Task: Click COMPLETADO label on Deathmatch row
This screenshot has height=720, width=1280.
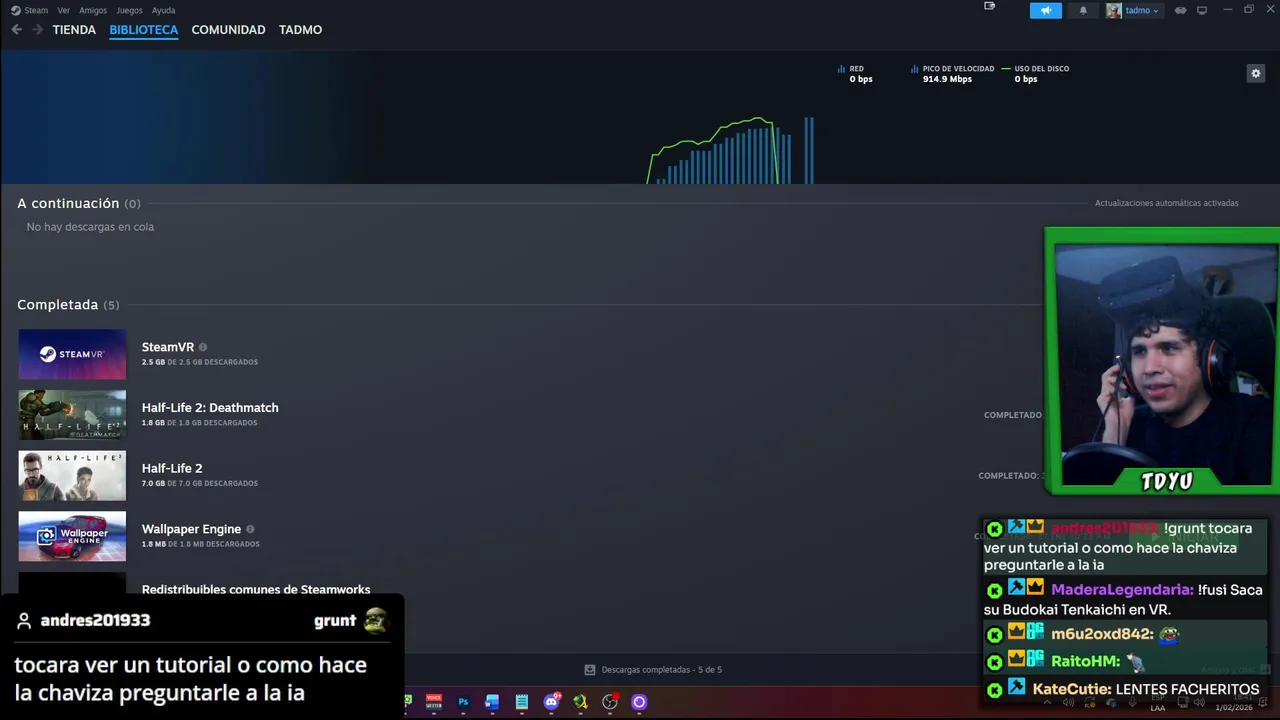Action: click(x=1012, y=415)
